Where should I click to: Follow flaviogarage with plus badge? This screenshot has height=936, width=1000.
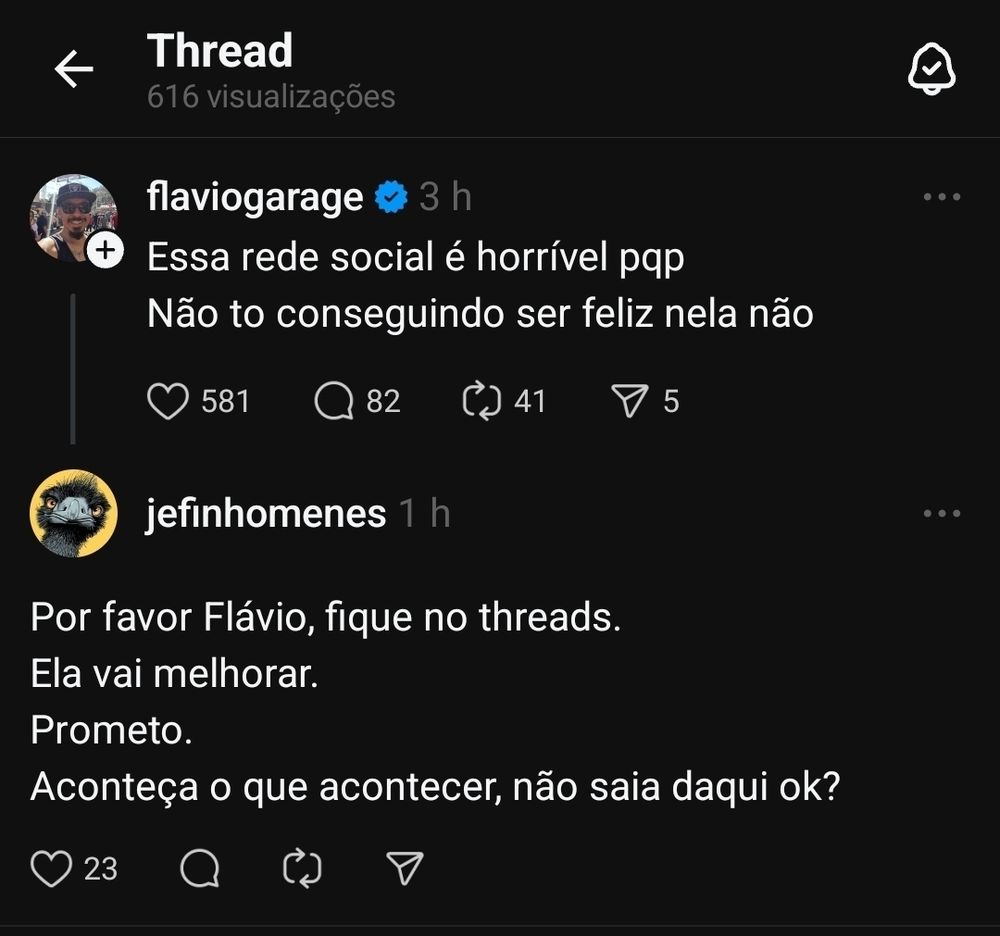(x=105, y=250)
